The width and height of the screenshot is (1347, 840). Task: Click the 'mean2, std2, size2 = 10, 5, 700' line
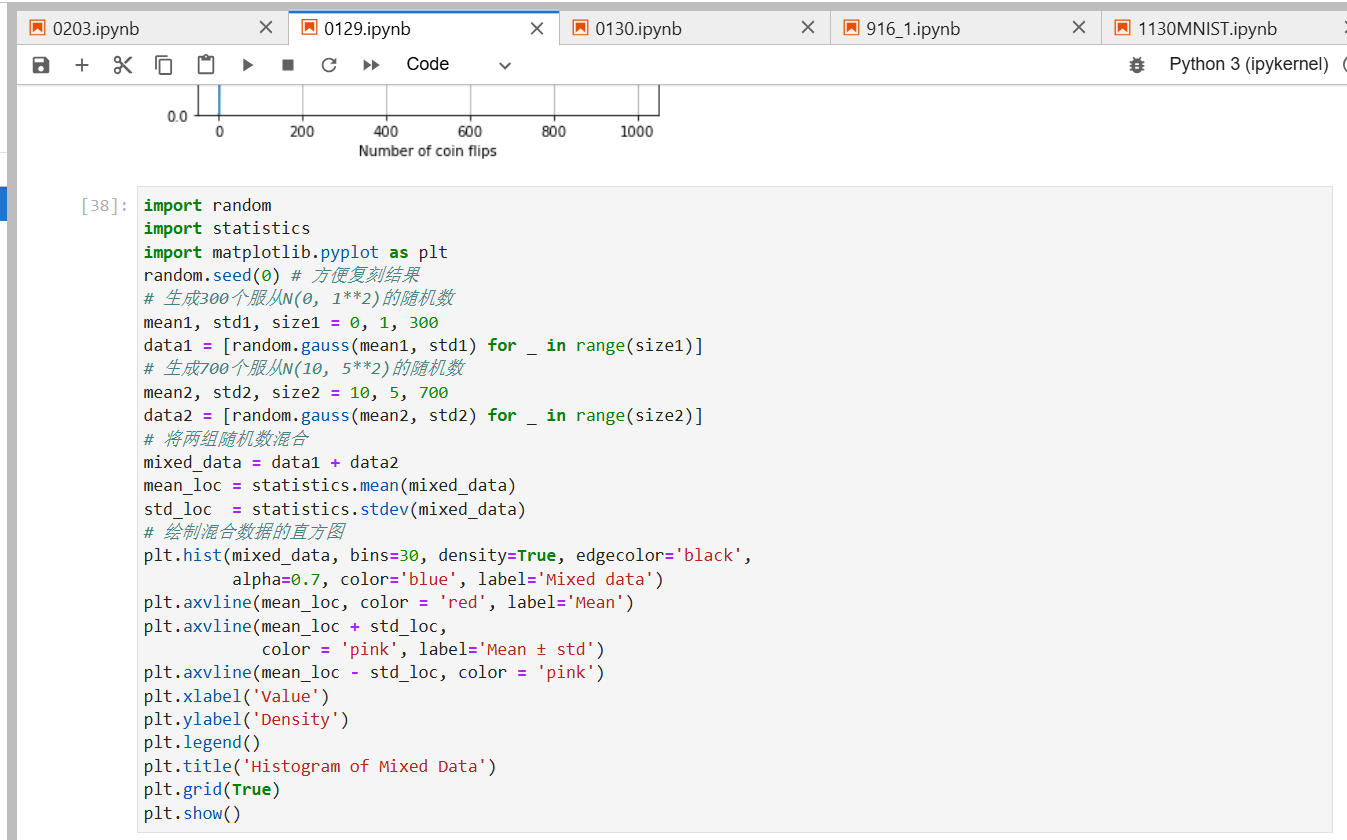pyautogui.click(x=296, y=392)
